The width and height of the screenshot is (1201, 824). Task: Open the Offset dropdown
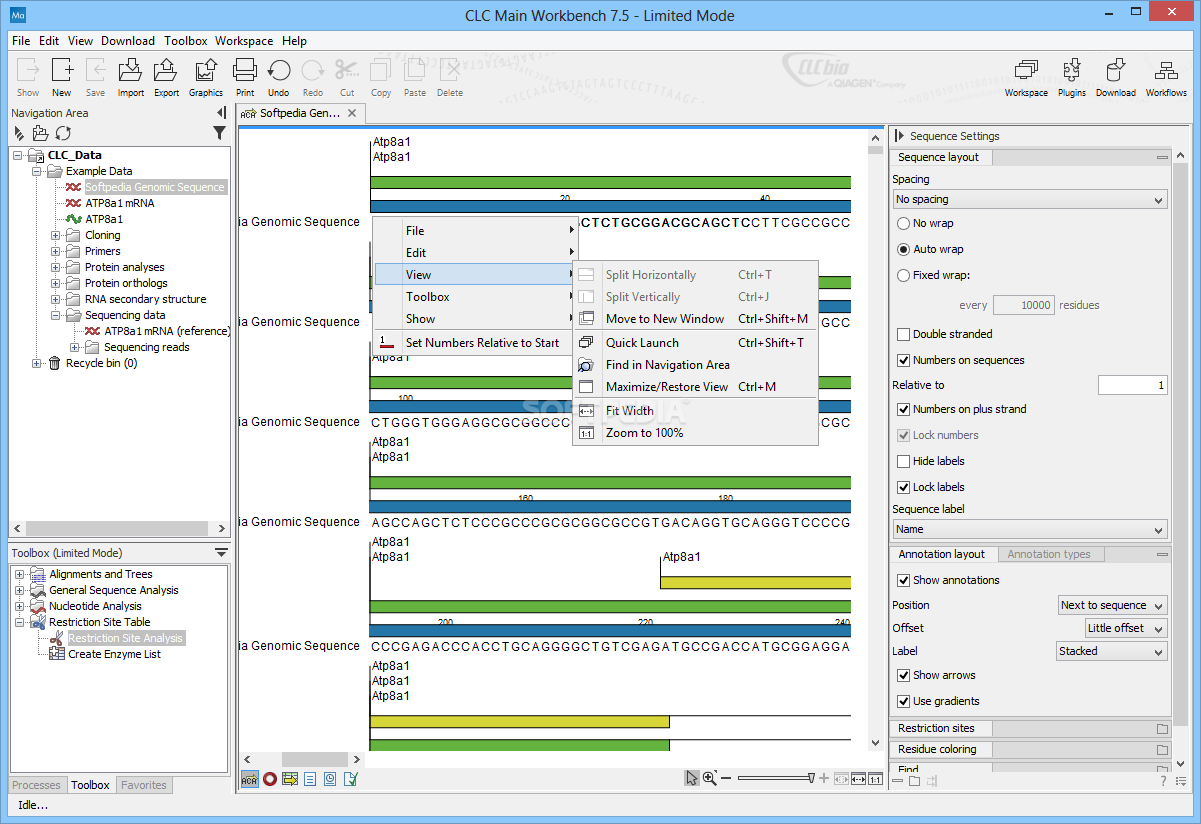point(1126,628)
